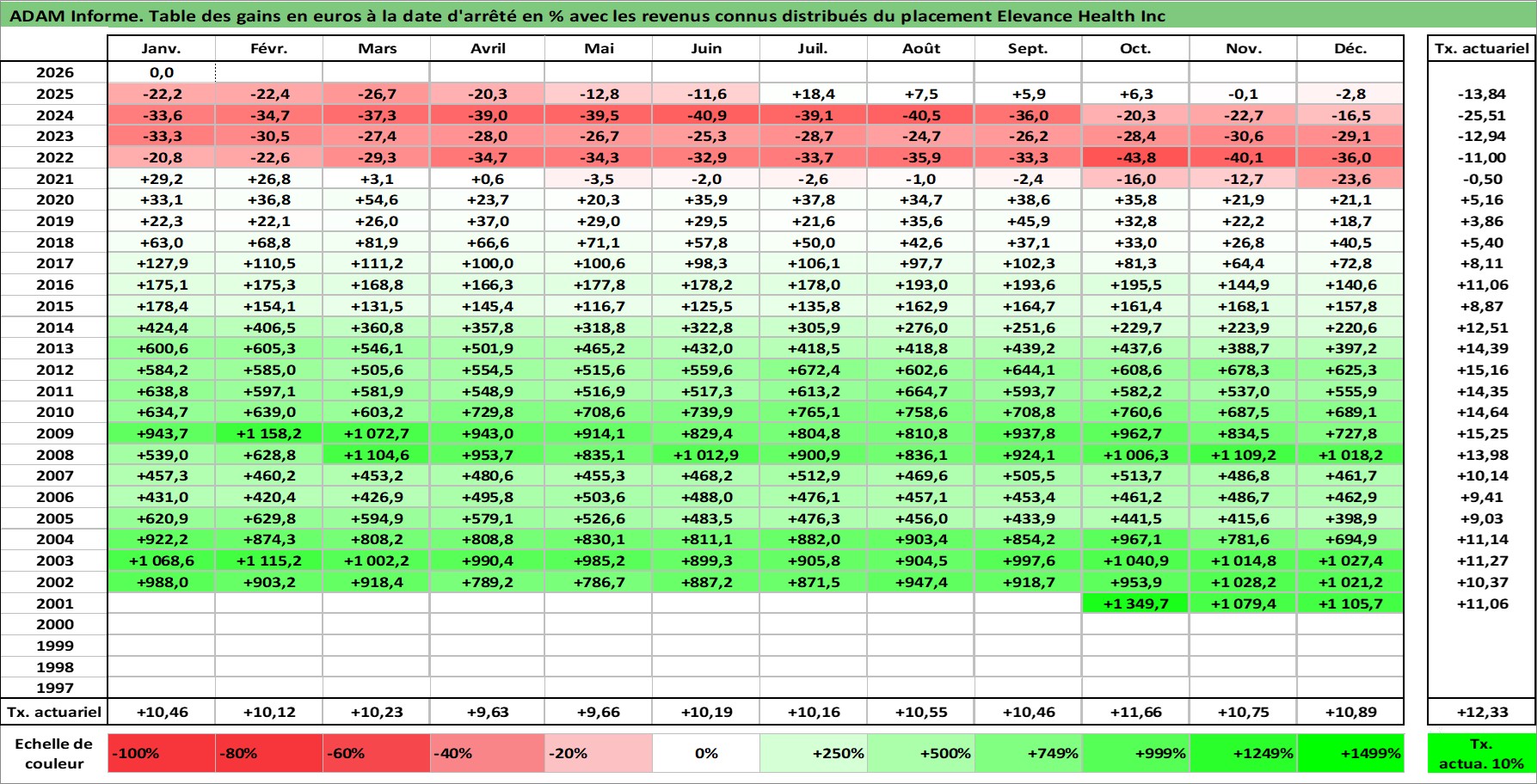Select the Juin column header

coord(706,49)
